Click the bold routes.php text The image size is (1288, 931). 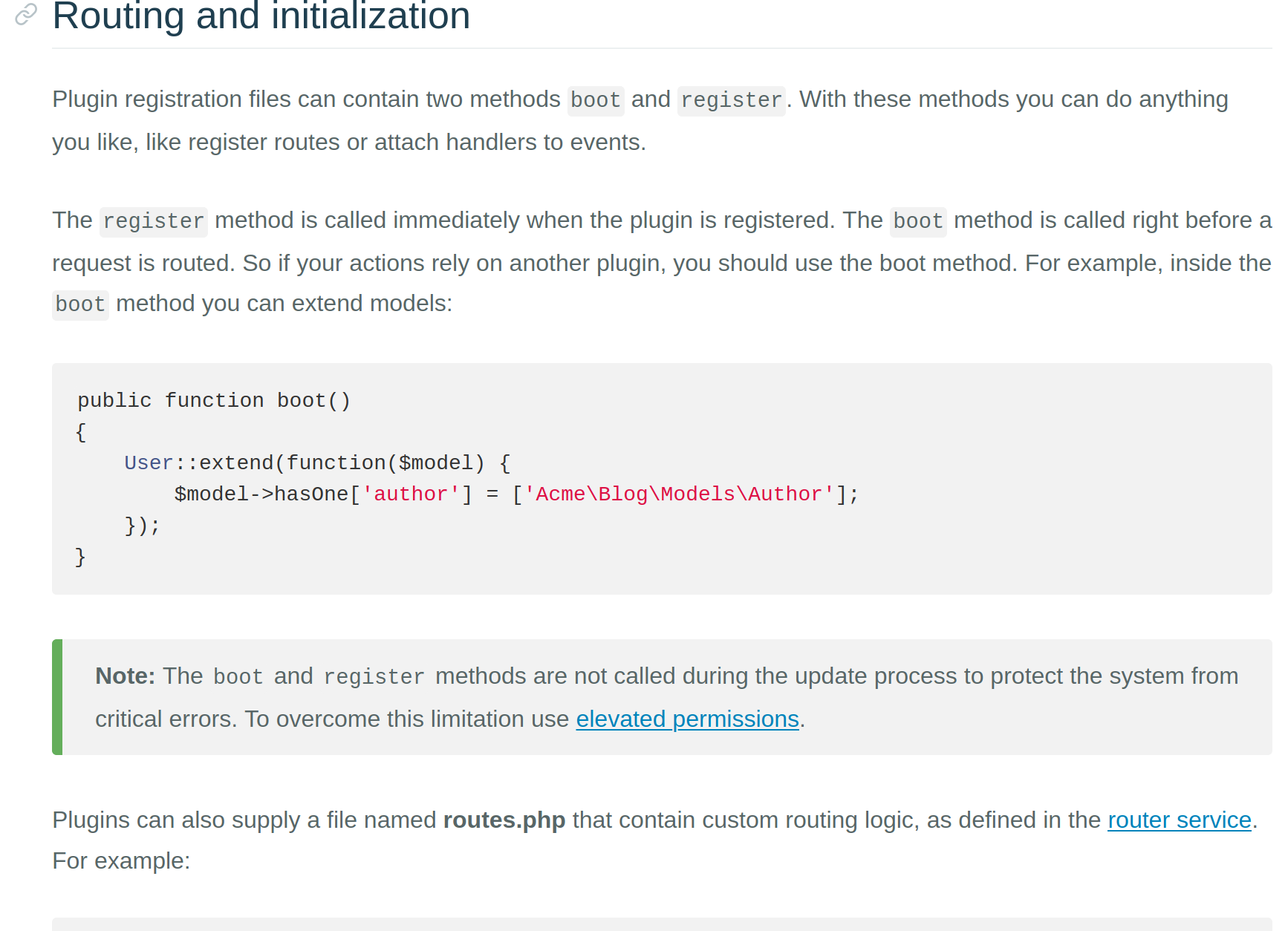tap(504, 820)
